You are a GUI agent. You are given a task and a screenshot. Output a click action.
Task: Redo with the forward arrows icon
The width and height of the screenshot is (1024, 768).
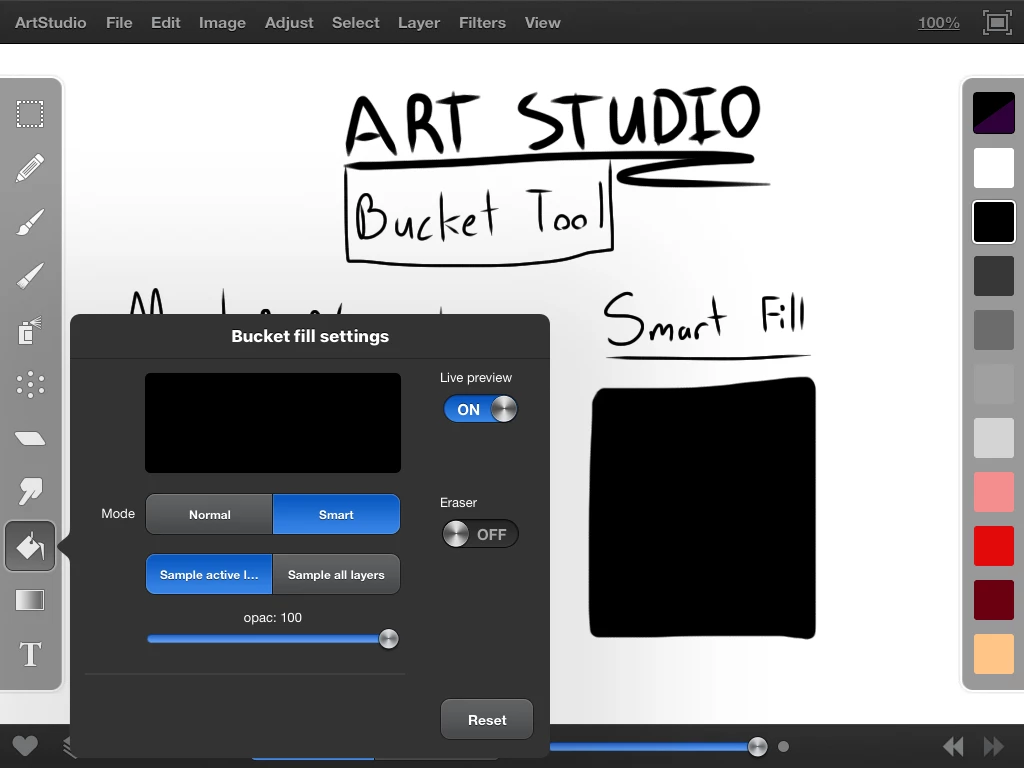tap(994, 746)
